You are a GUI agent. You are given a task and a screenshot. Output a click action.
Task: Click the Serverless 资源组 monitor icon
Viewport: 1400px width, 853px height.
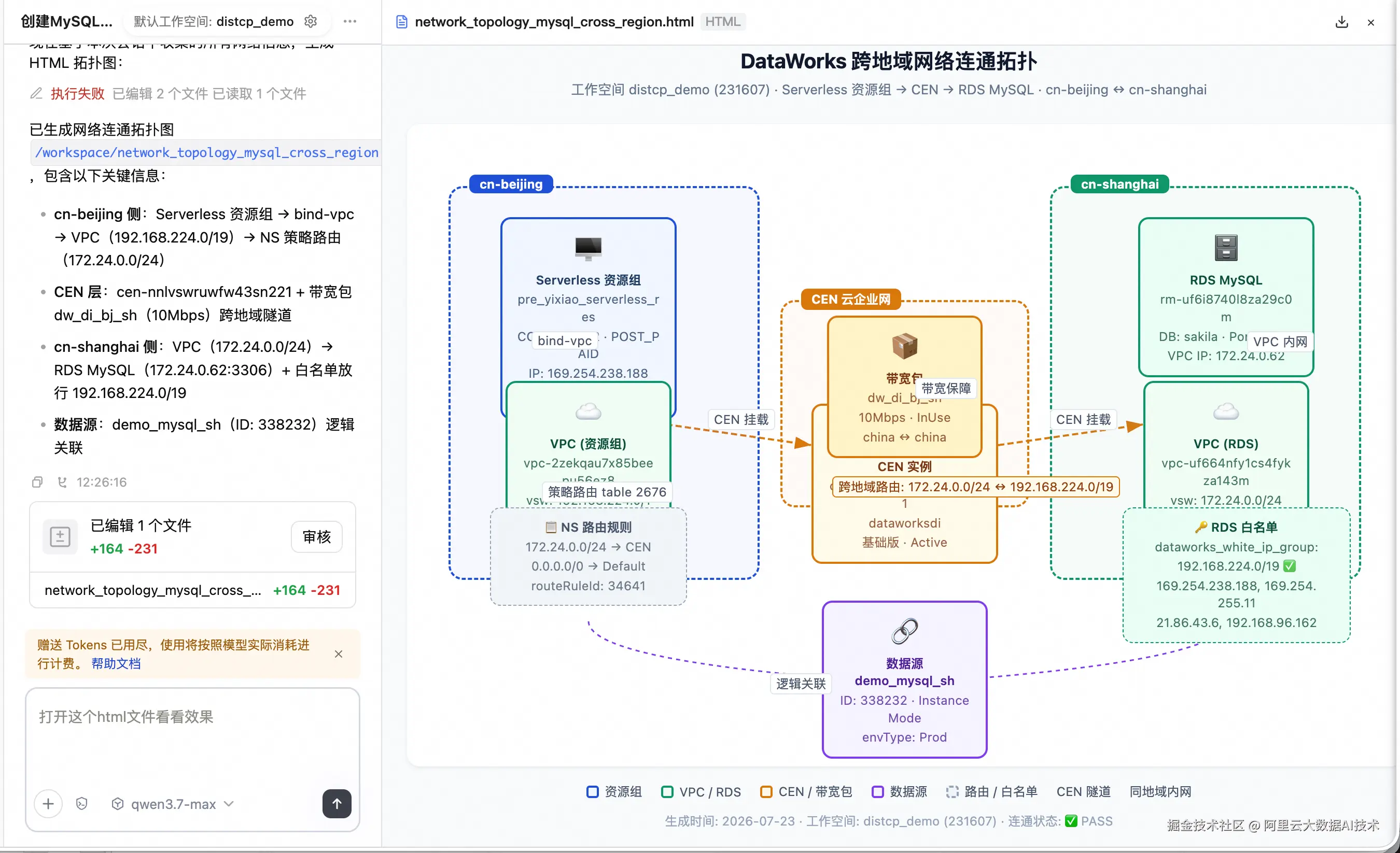point(588,248)
